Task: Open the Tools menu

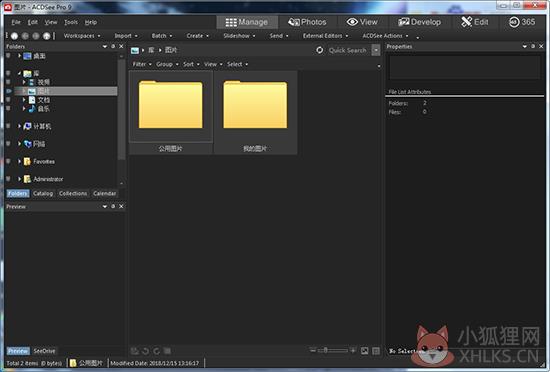Action: point(71,22)
